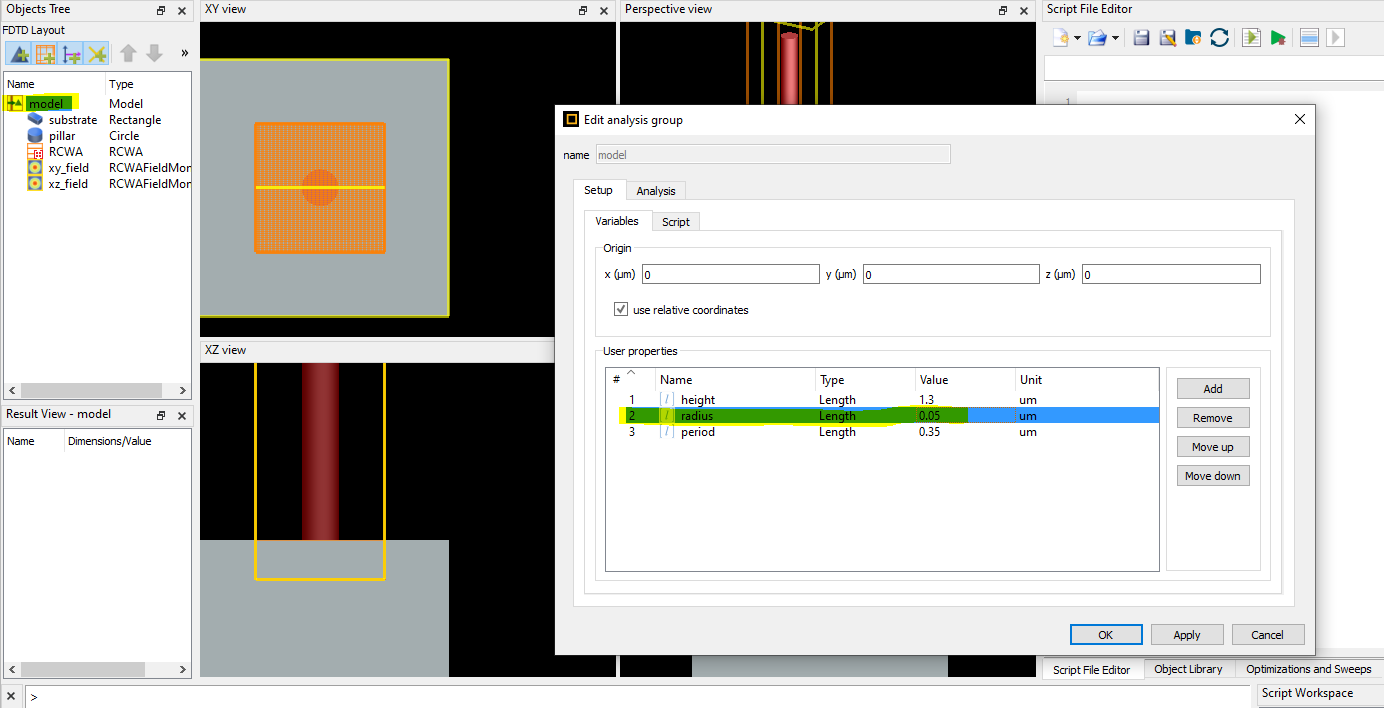Click the save script floppy icon

click(1141, 38)
